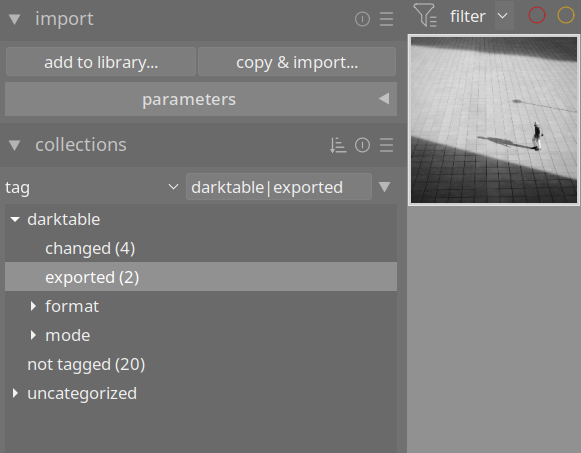Select the black and white plaza thumbnail
The width and height of the screenshot is (581, 453).
494,120
